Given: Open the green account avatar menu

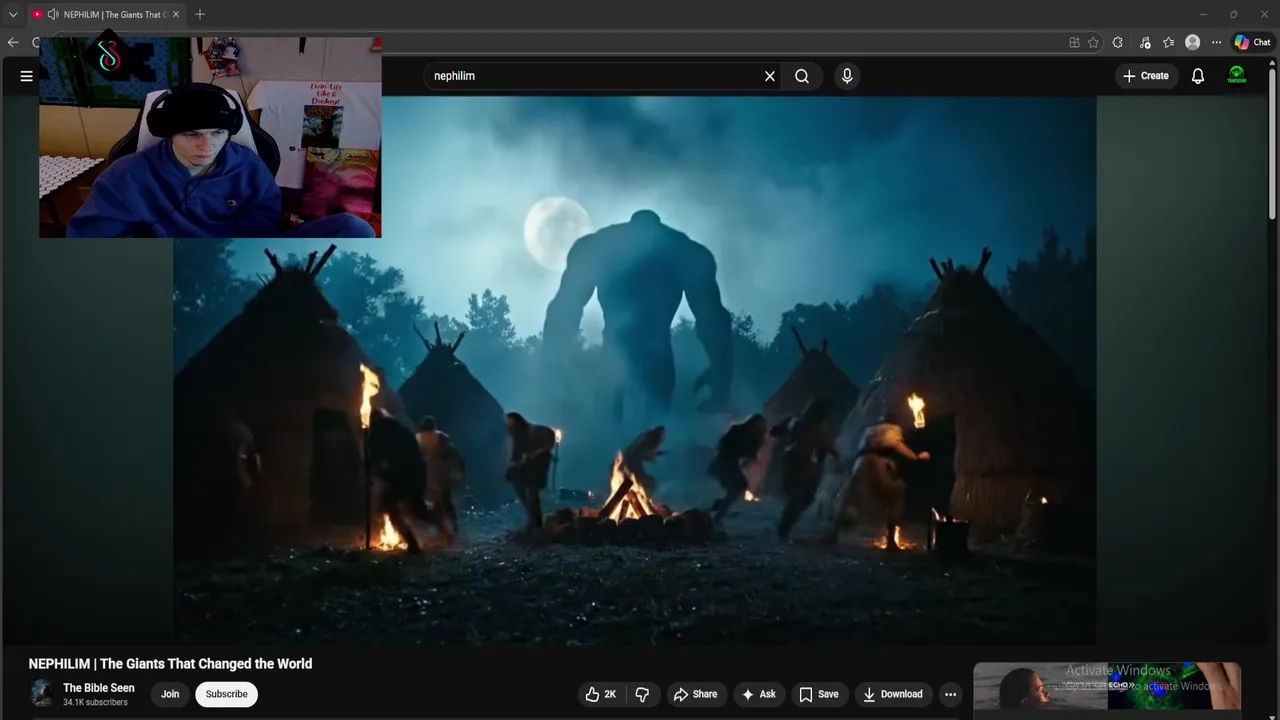Looking at the screenshot, I should (x=1237, y=76).
